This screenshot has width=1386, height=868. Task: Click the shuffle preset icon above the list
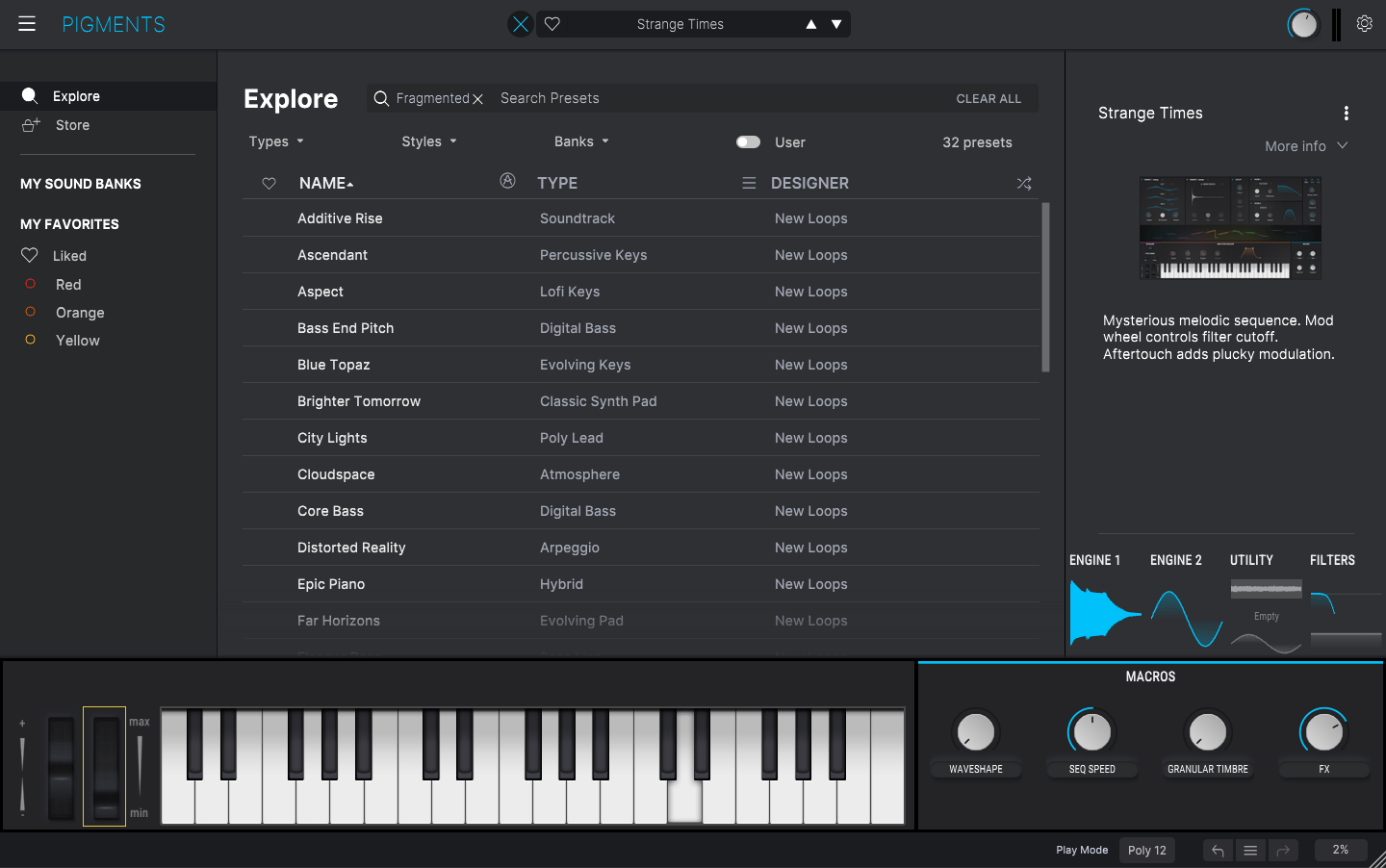pos(1024,183)
